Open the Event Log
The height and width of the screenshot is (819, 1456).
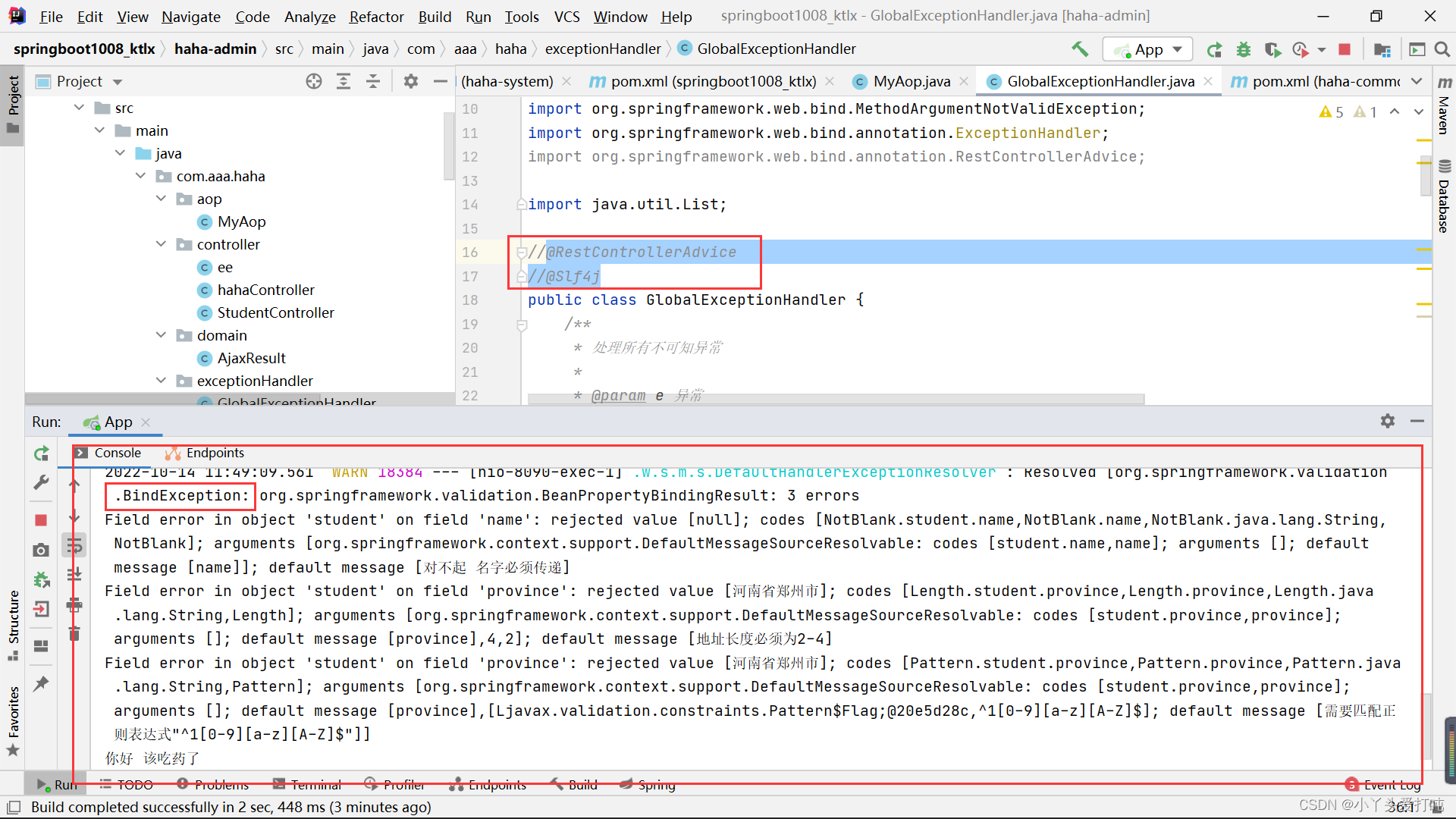[1383, 785]
